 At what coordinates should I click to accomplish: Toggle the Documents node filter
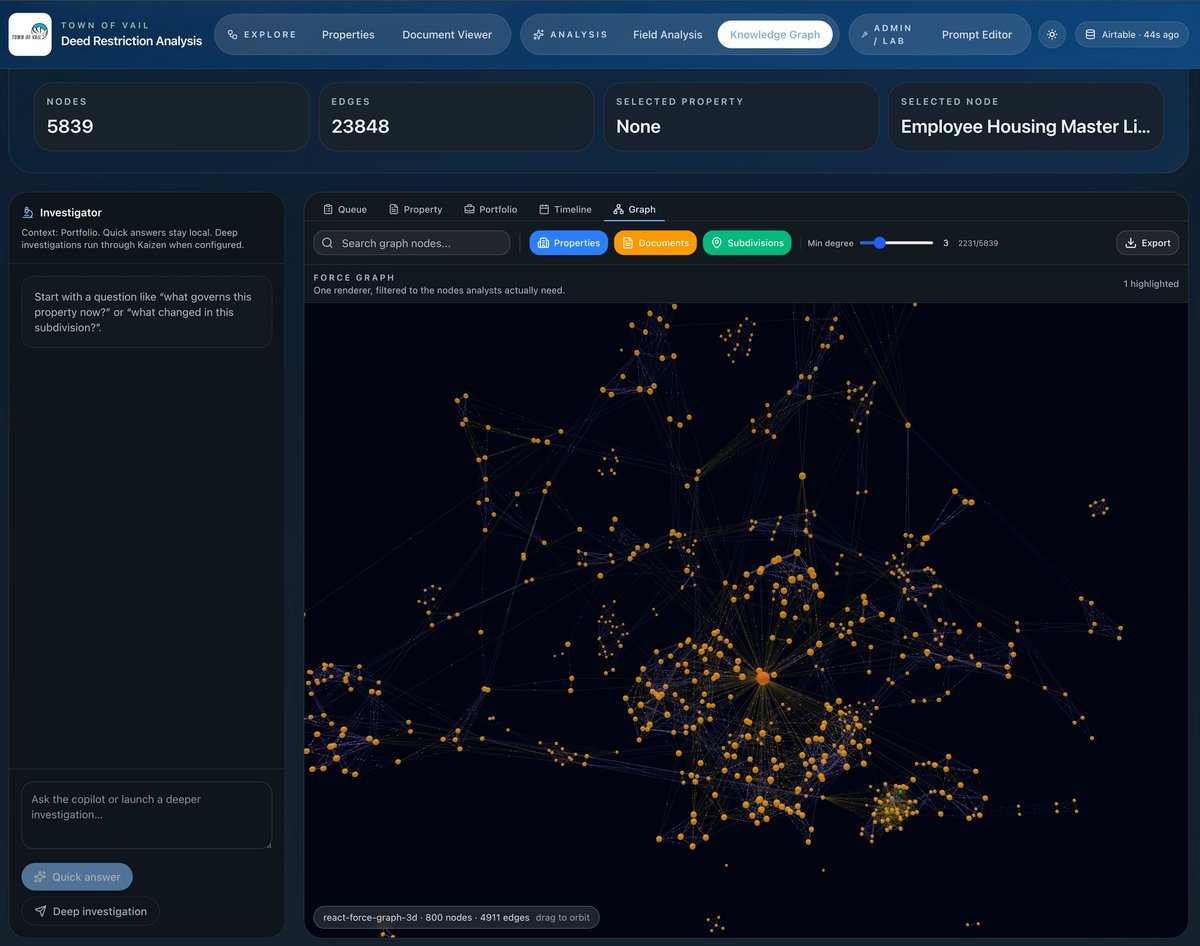coord(655,243)
